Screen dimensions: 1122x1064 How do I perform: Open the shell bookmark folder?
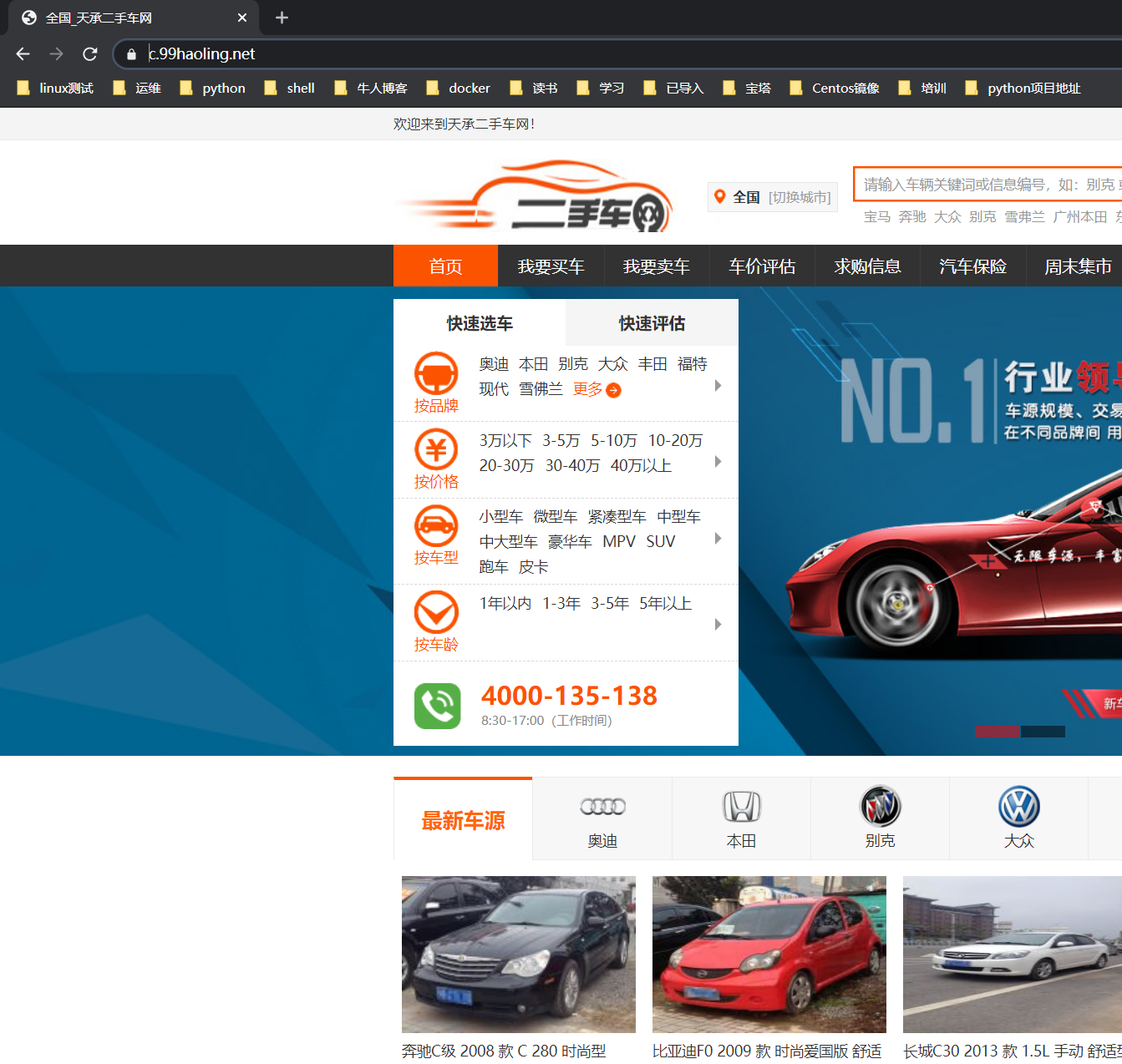[290, 88]
